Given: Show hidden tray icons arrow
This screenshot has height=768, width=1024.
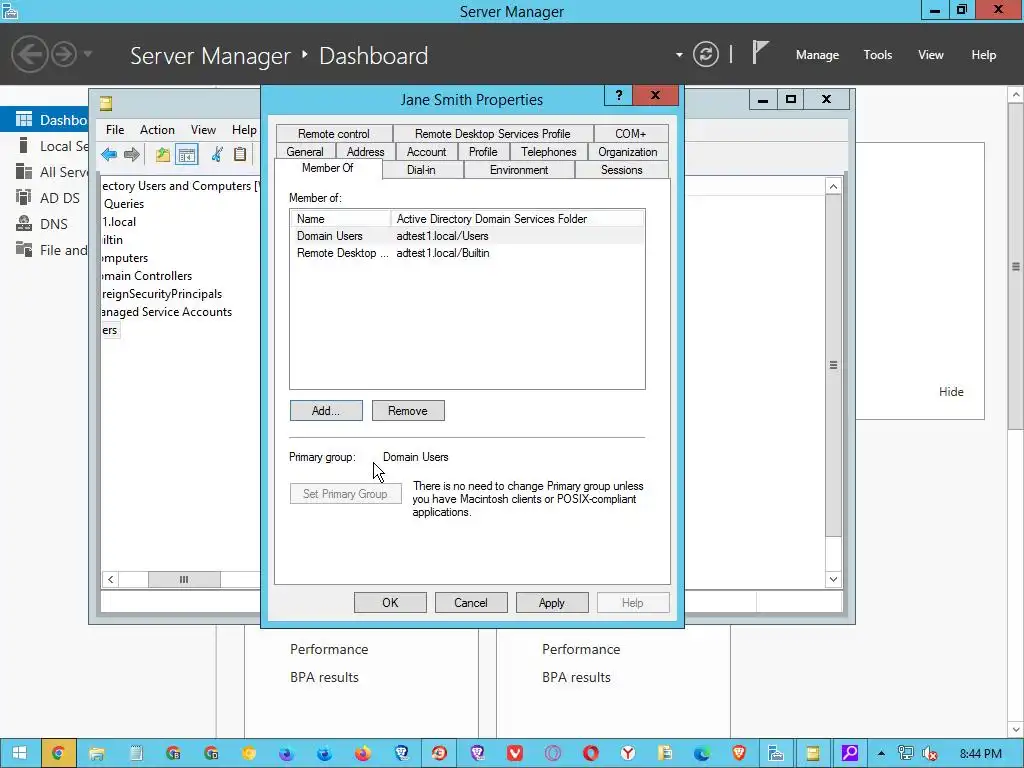Looking at the screenshot, I should coord(881,754).
